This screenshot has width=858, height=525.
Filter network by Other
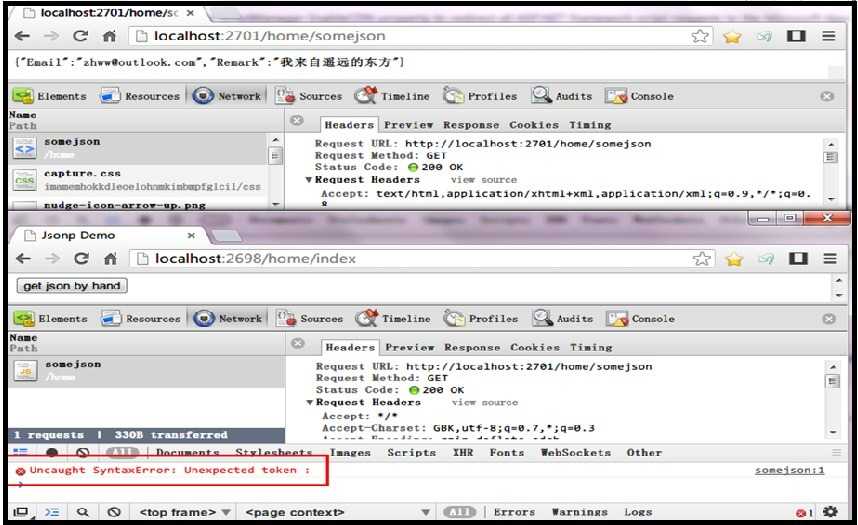pyautogui.click(x=644, y=452)
